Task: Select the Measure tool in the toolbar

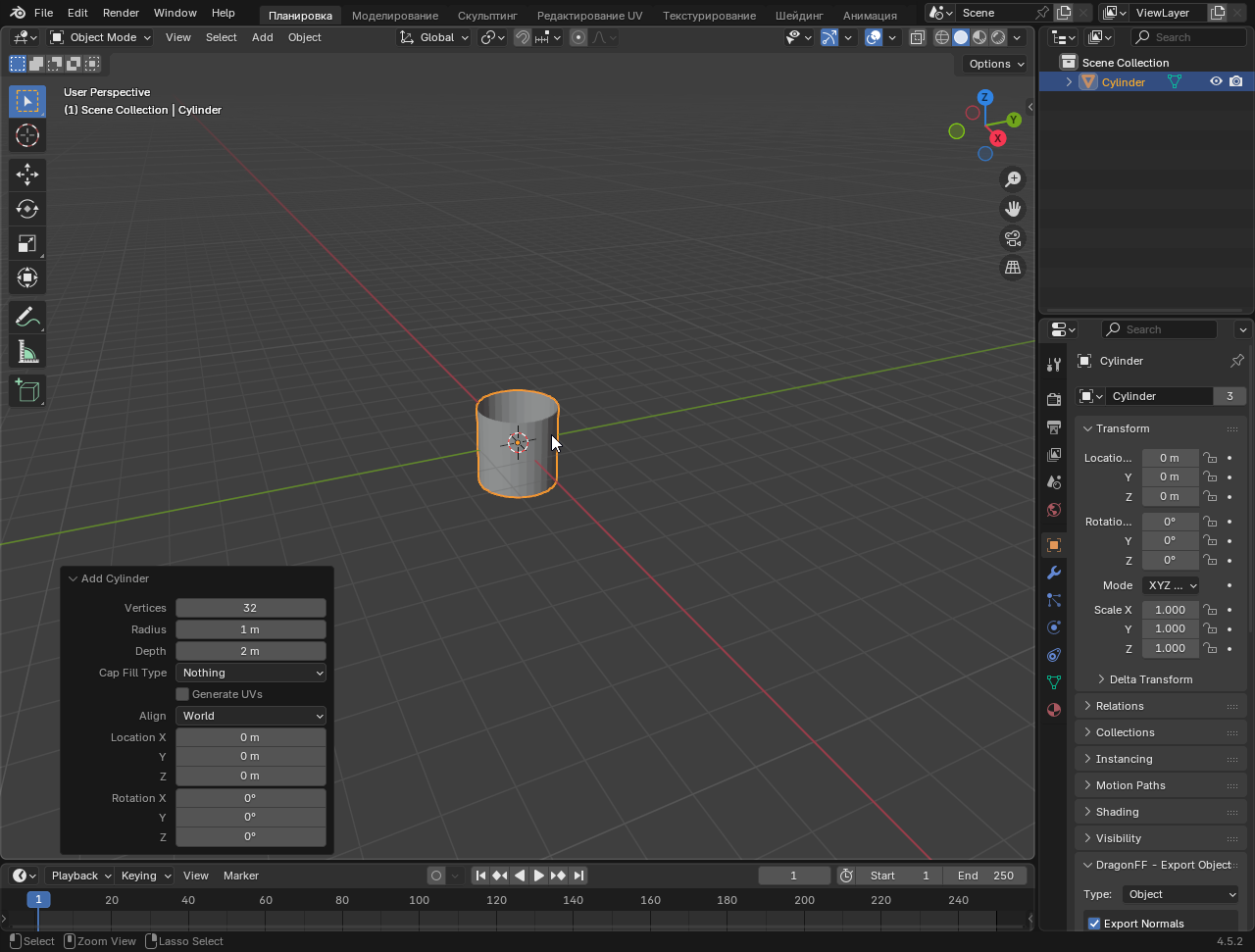Action: point(27,350)
